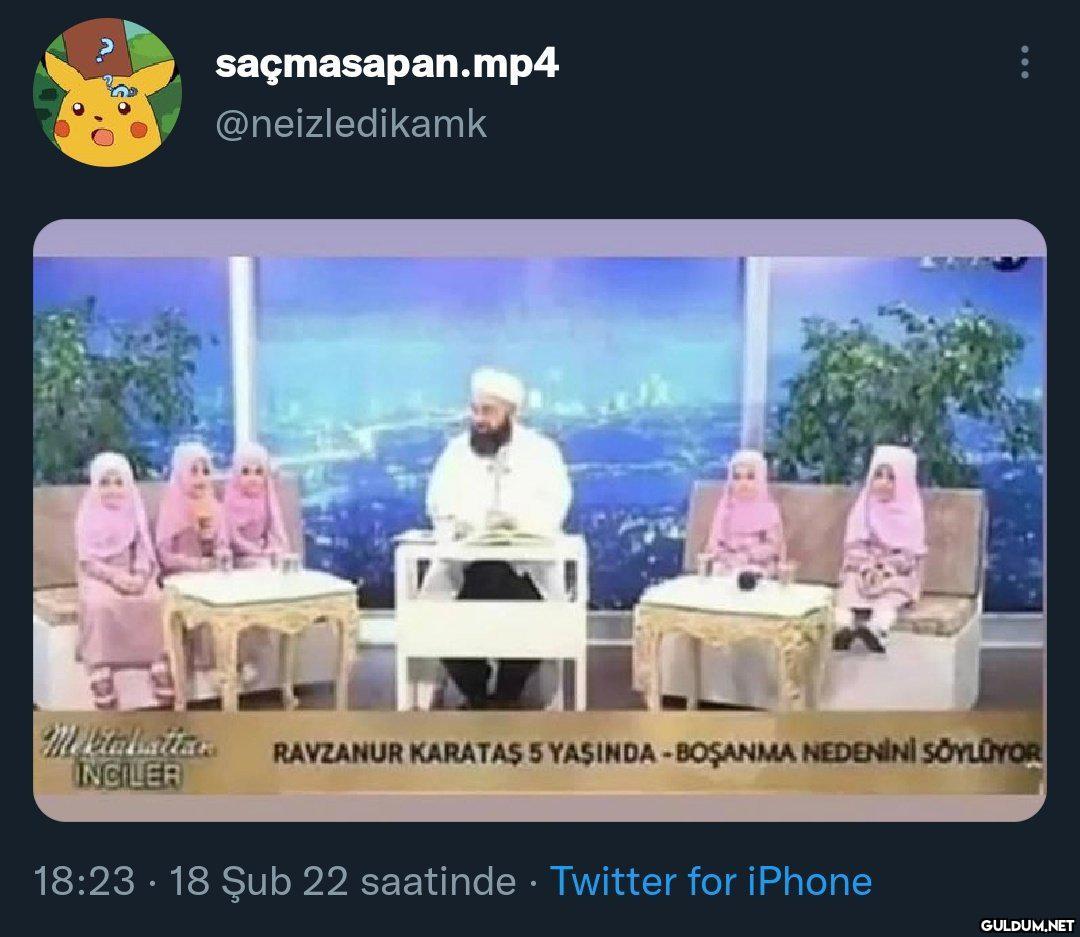Image resolution: width=1080 pixels, height=937 pixels.
Task: Click the saçmasapan.mp4 display name
Action: [x=386, y=63]
